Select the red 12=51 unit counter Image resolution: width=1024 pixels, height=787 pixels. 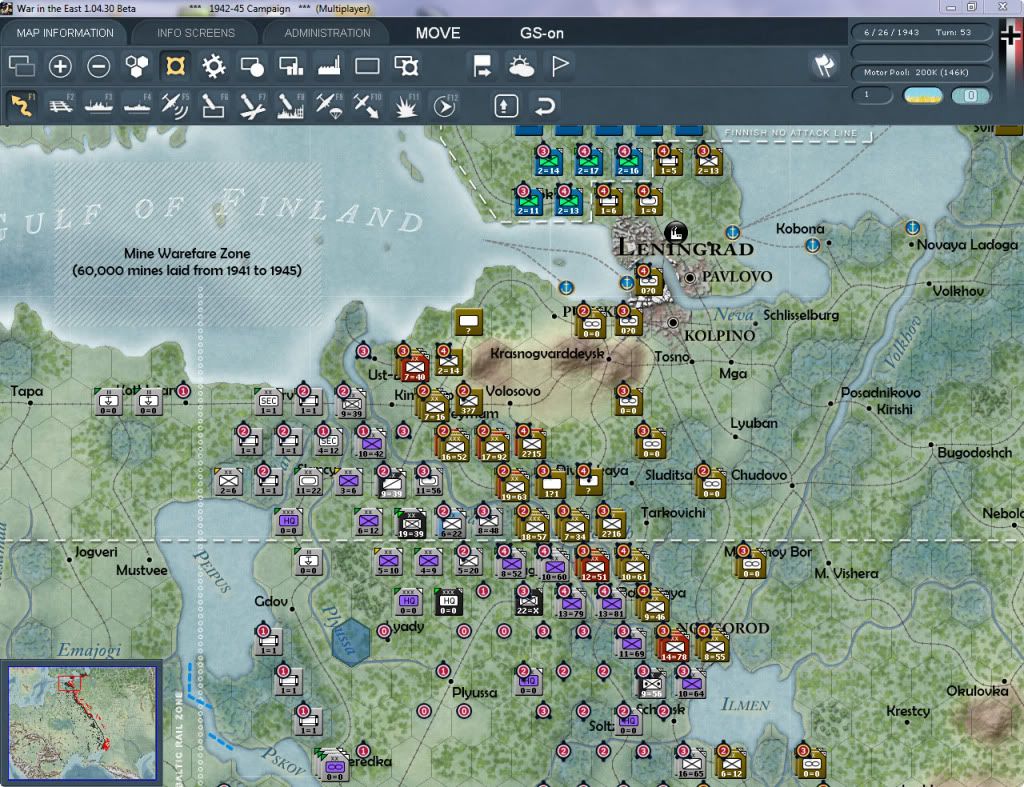coord(594,565)
